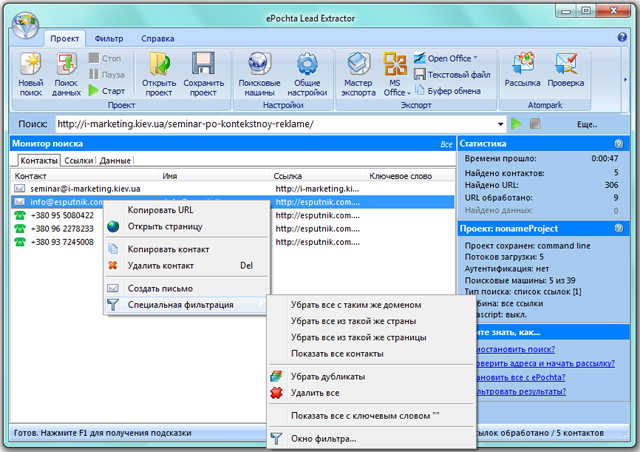Click Пауза in the Проект group

click(107, 75)
